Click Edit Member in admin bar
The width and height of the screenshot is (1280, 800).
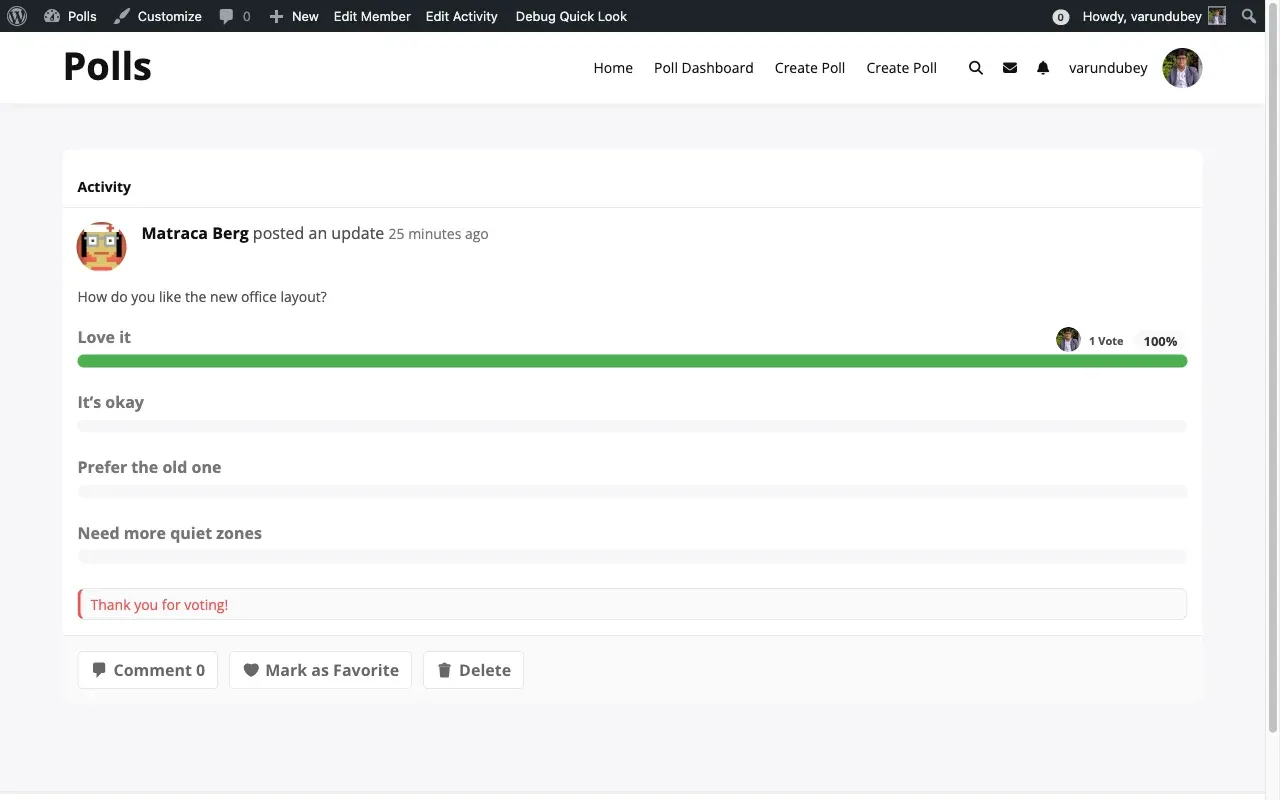point(372,16)
